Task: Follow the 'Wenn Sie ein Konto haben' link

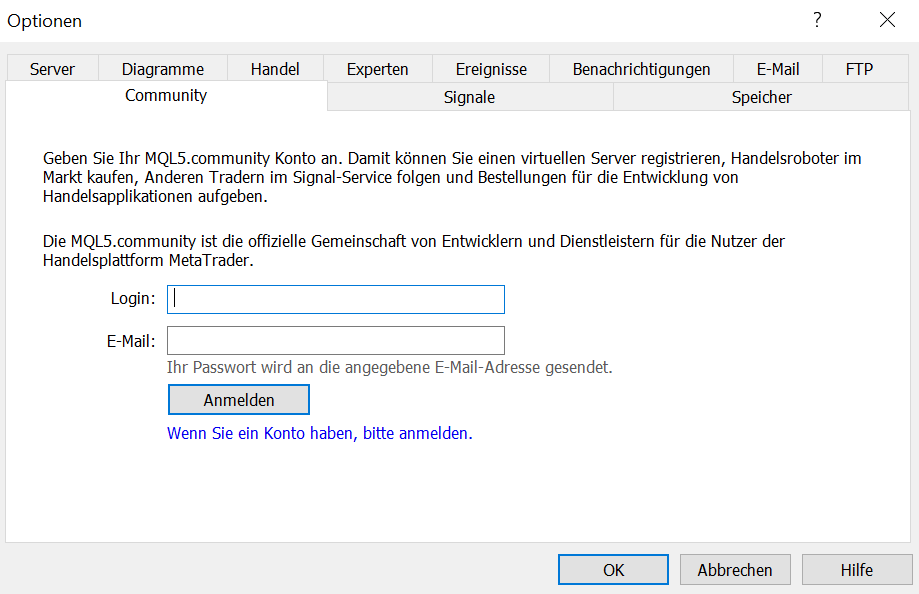Action: click(319, 434)
